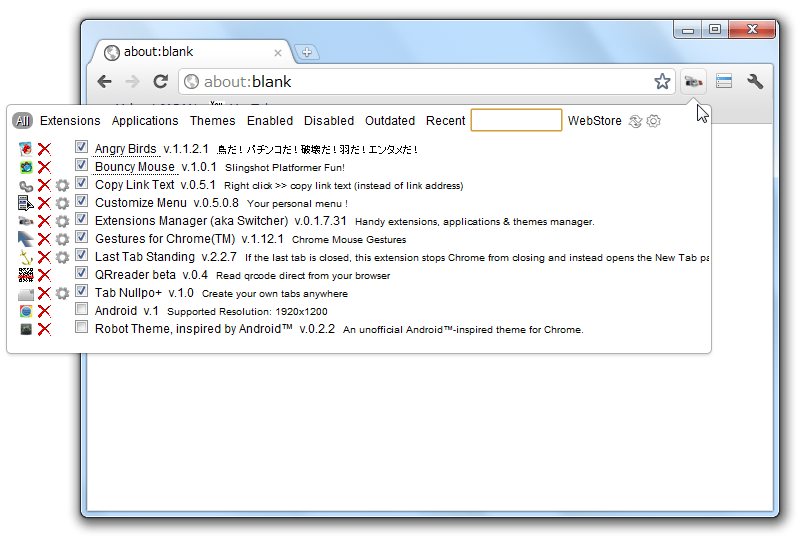Click the Last Tab Standing name text

pyautogui.click(x=144, y=257)
